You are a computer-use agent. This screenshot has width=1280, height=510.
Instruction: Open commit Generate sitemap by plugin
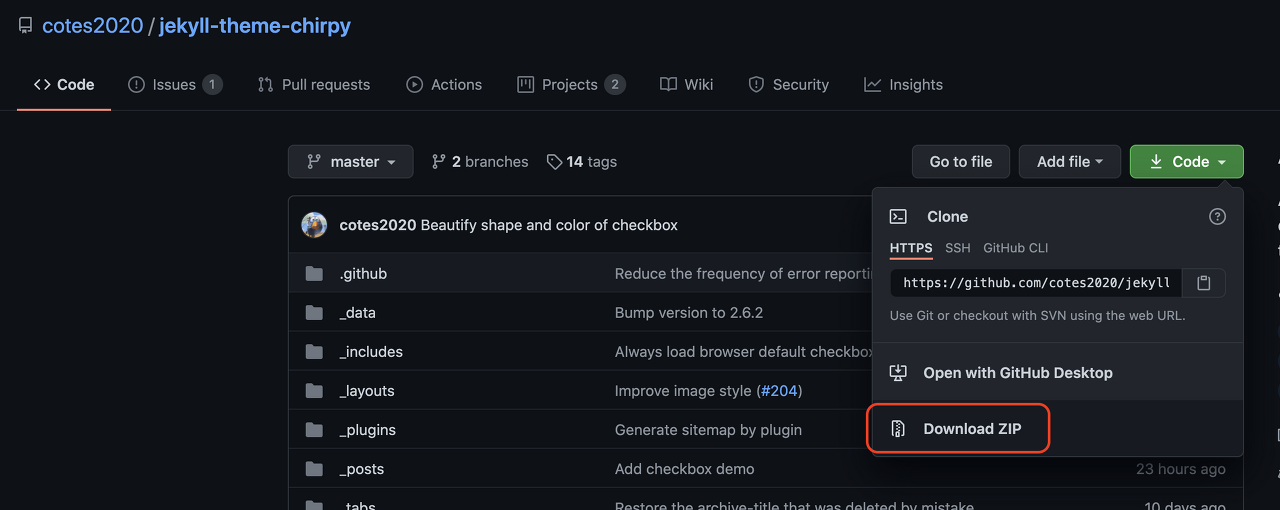708,430
